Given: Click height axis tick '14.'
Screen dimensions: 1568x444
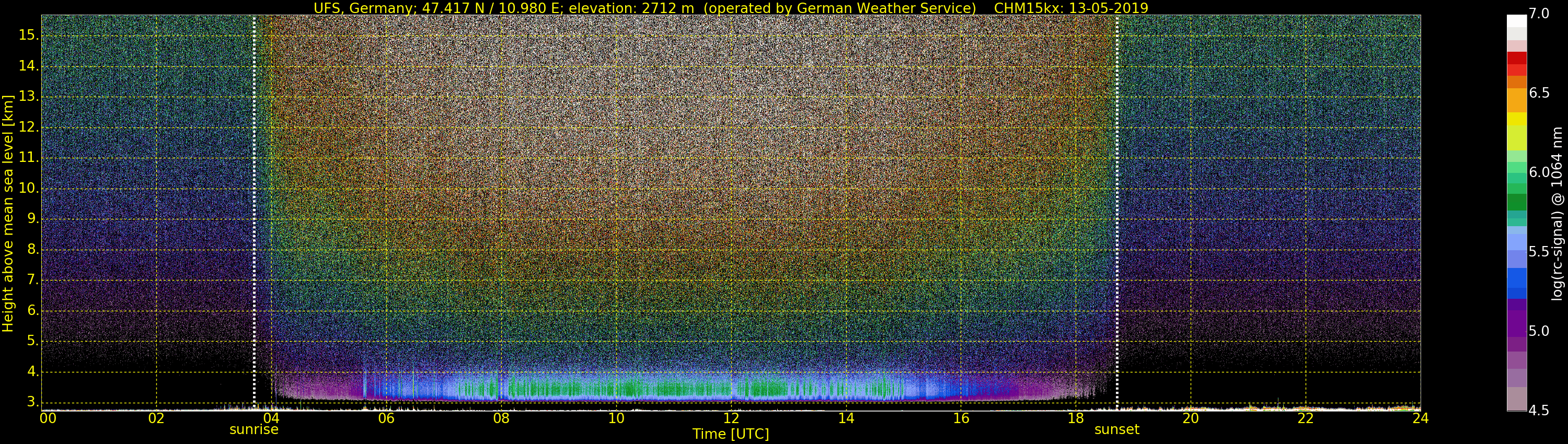Looking at the screenshot, I should 28,66.
